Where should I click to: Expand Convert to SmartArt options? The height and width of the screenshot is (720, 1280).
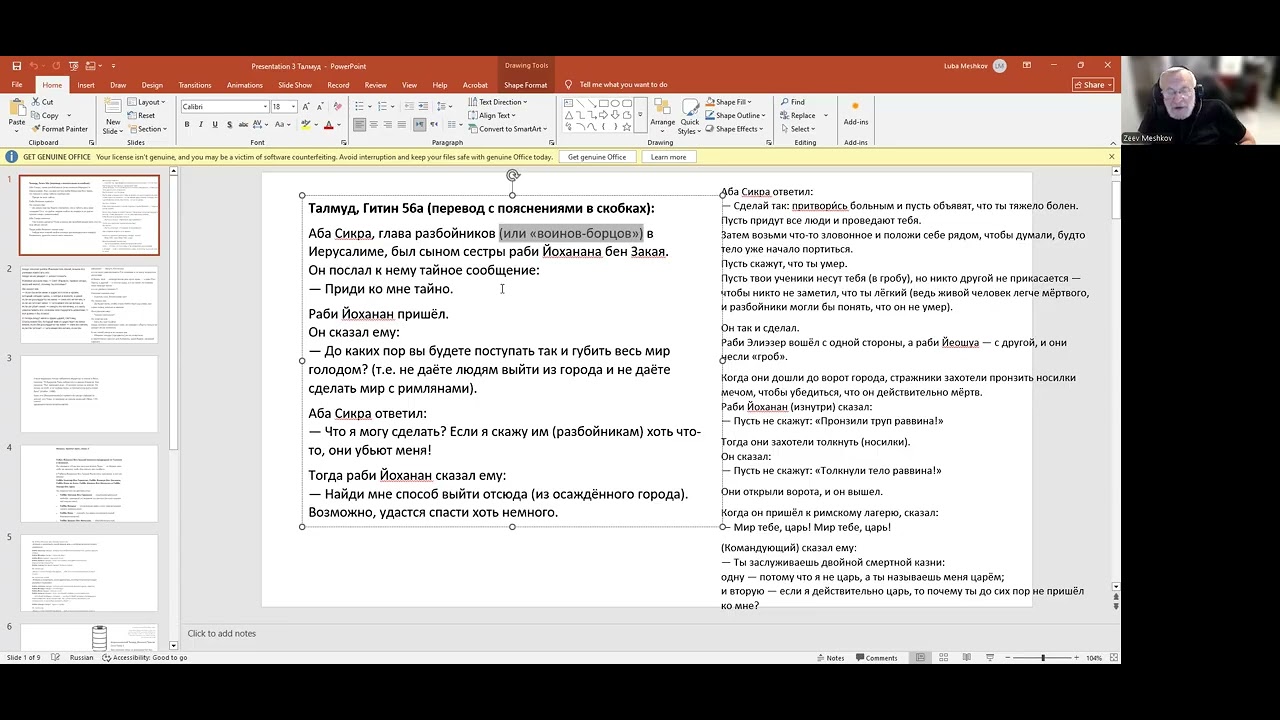point(507,129)
